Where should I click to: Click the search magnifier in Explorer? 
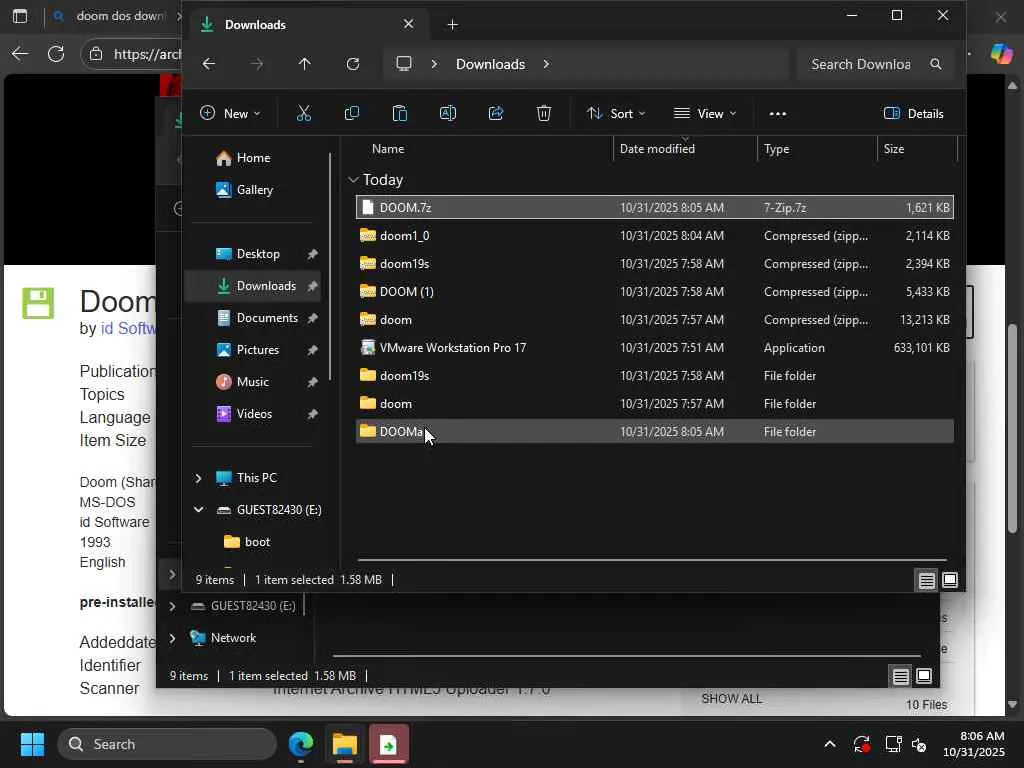935,64
